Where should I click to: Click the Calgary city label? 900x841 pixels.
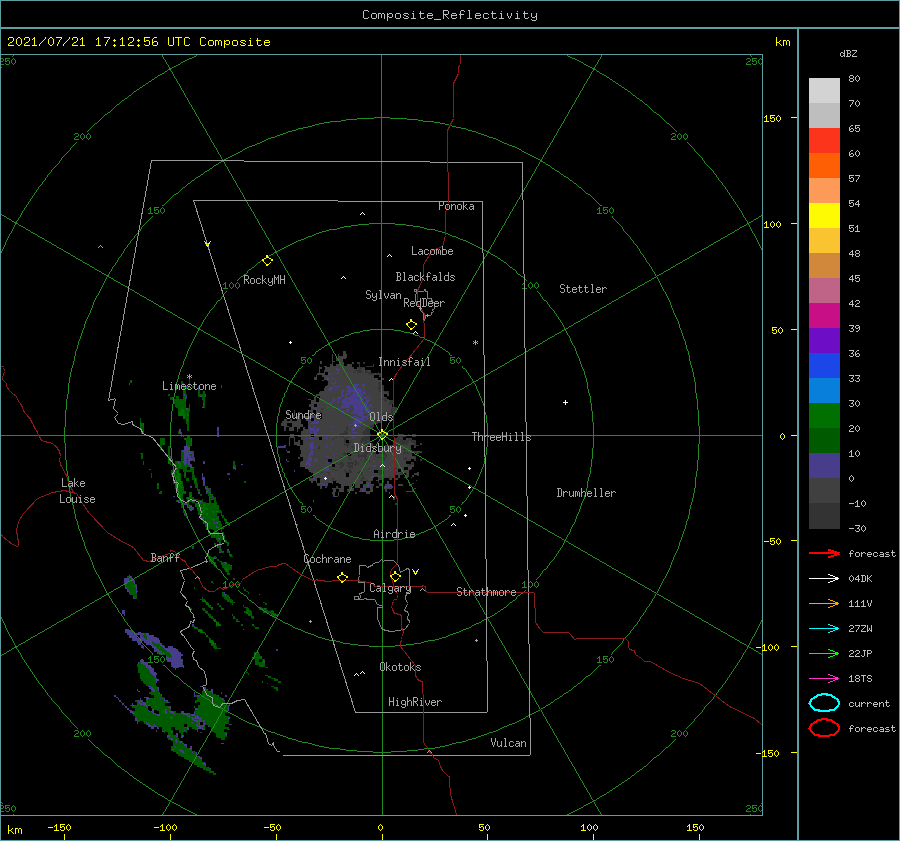coord(390,588)
